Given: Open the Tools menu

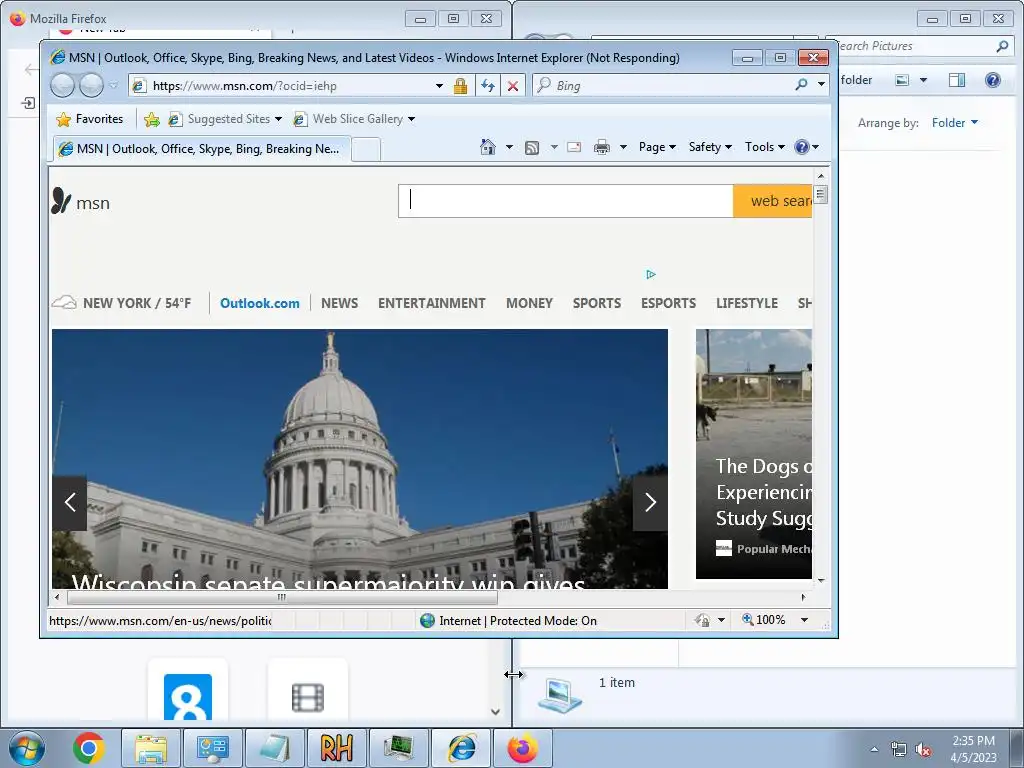Looking at the screenshot, I should point(765,147).
